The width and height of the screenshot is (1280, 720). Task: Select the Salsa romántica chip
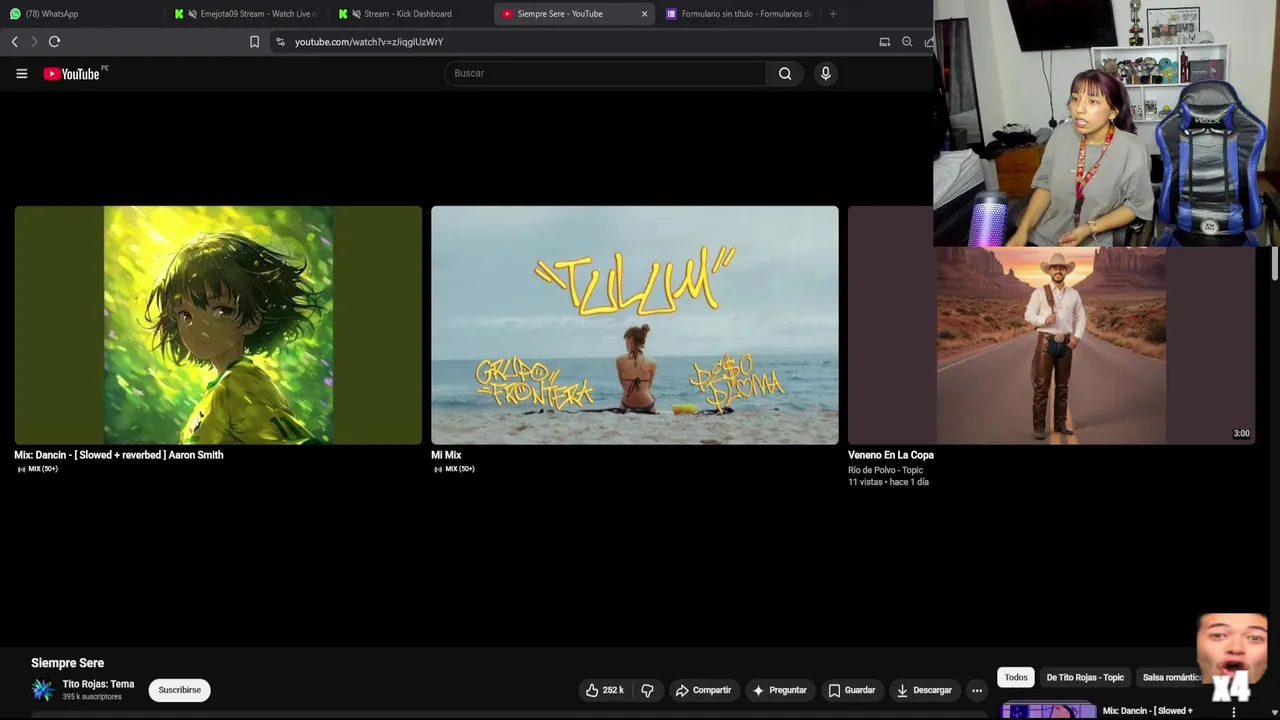1171,677
